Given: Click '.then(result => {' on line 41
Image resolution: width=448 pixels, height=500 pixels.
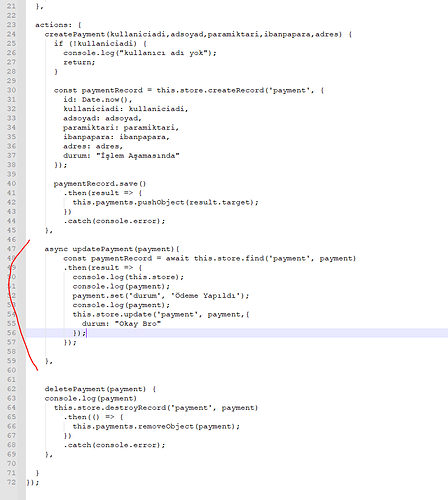Looking at the screenshot, I should [103, 193].
